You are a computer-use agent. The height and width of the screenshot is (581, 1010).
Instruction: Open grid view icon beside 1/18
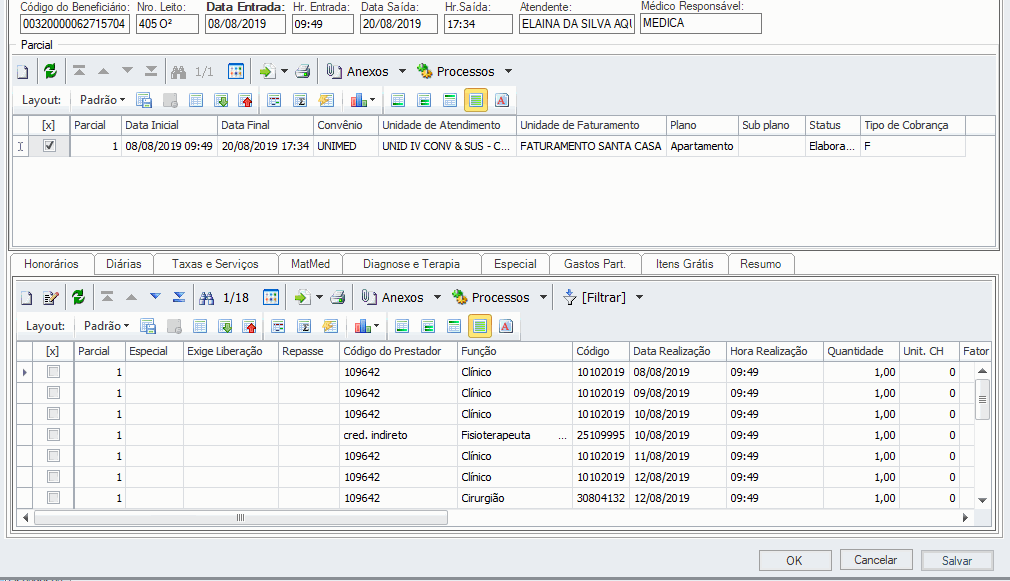coord(271,298)
